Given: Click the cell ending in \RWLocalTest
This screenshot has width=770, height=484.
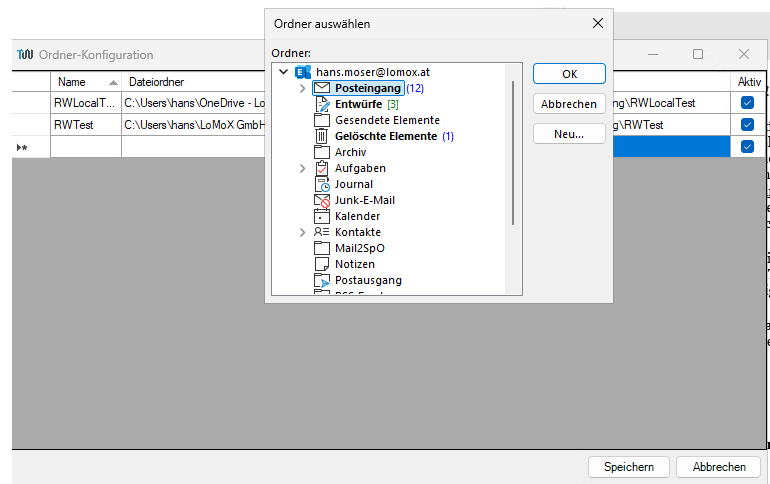Looking at the screenshot, I should [x=671, y=103].
